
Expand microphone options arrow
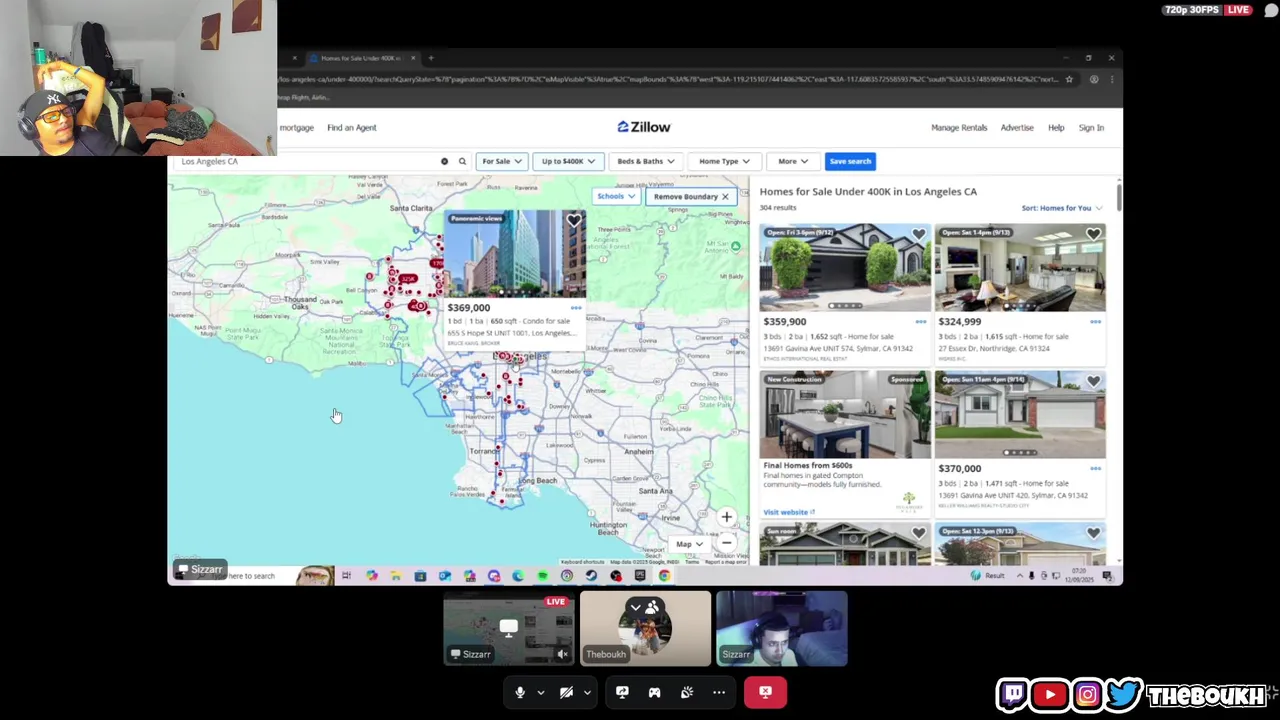[x=541, y=692]
